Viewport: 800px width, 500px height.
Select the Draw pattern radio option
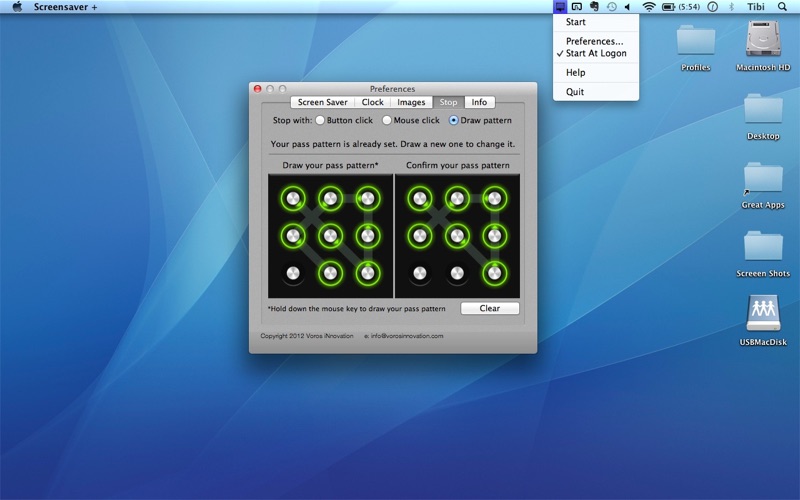(x=480, y=120)
